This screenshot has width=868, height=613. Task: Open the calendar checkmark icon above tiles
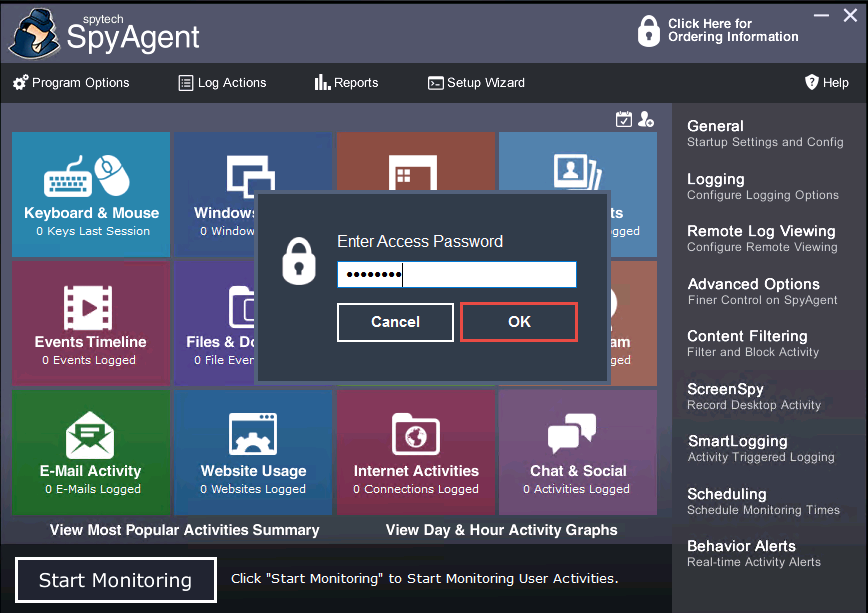(624, 119)
